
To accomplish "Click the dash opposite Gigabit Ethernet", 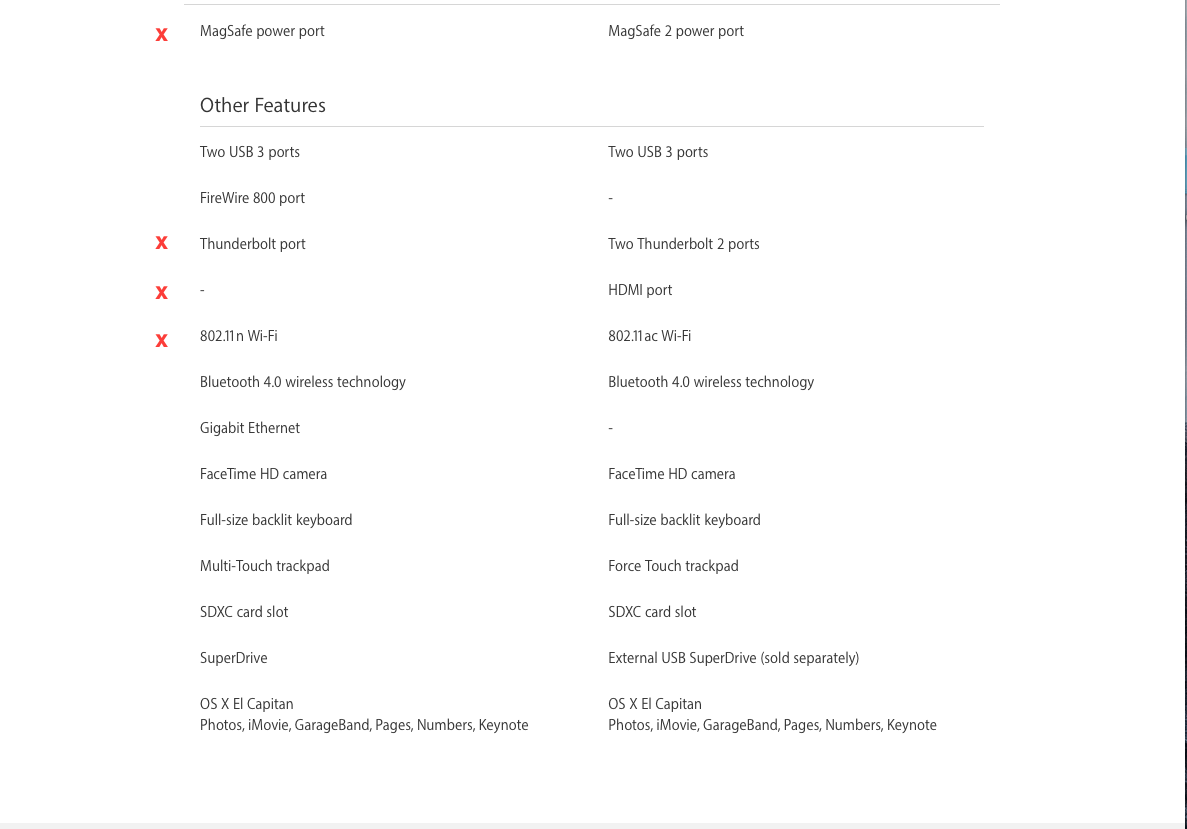I will (x=611, y=428).
